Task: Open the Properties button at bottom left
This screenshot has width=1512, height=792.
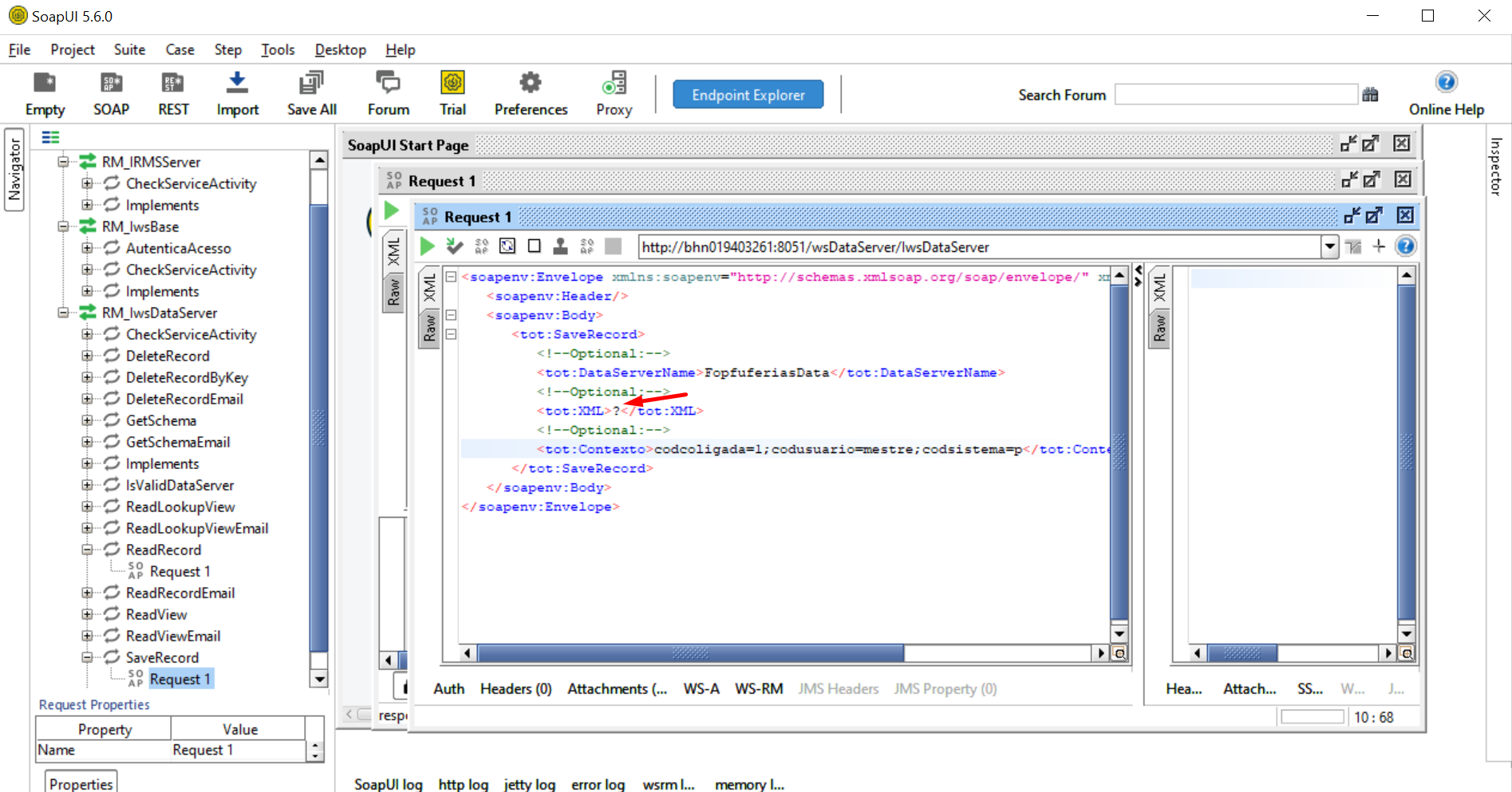Action: point(81,783)
